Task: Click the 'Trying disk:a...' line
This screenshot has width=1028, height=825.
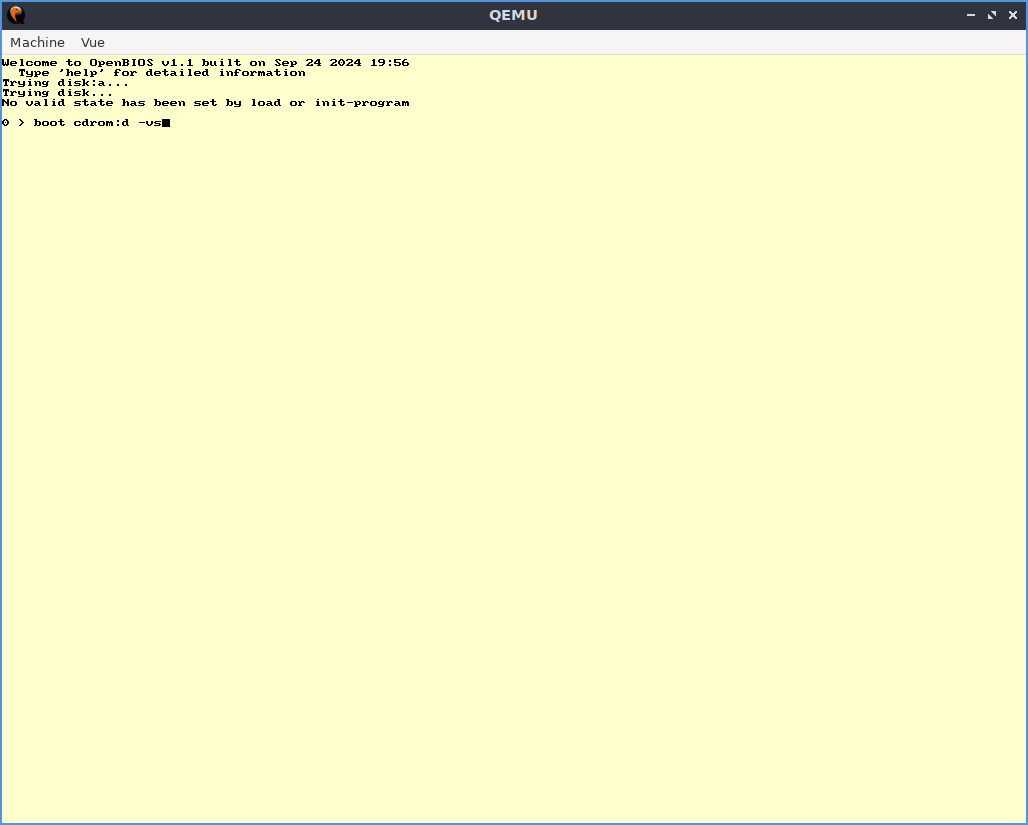Action: coord(66,83)
